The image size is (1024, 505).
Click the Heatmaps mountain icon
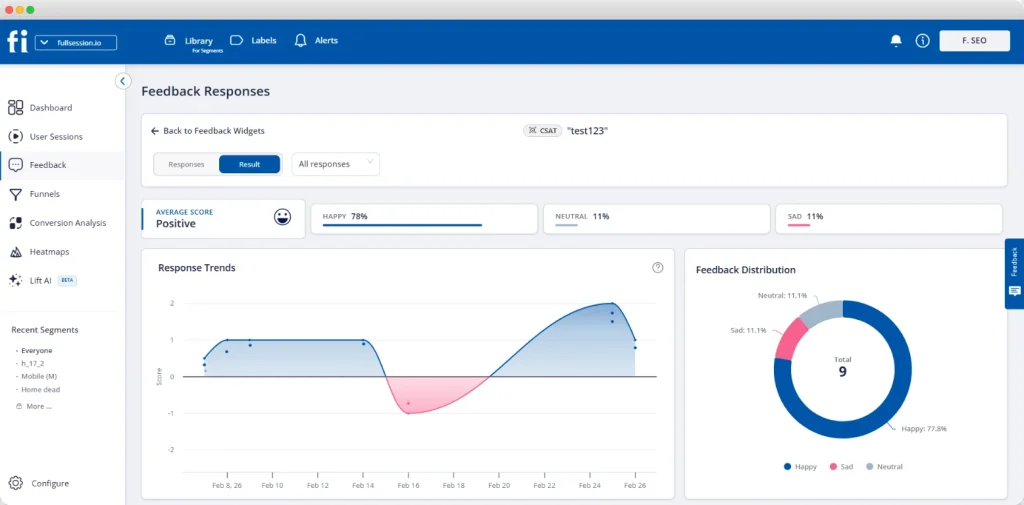click(16, 252)
